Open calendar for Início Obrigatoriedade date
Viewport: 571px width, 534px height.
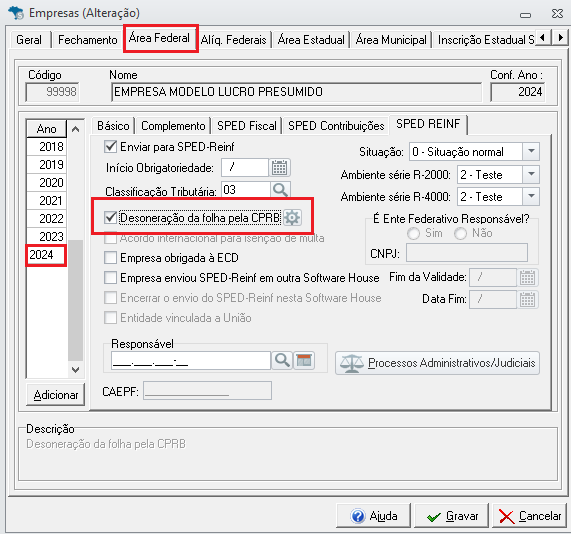[279, 168]
